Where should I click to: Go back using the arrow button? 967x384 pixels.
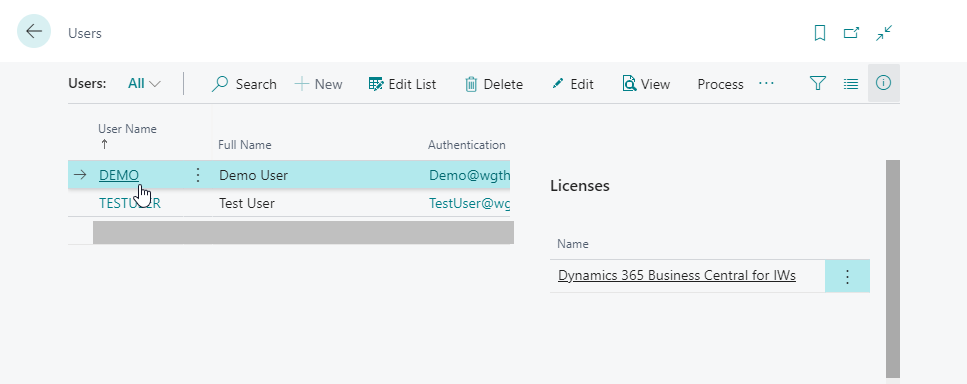click(34, 31)
